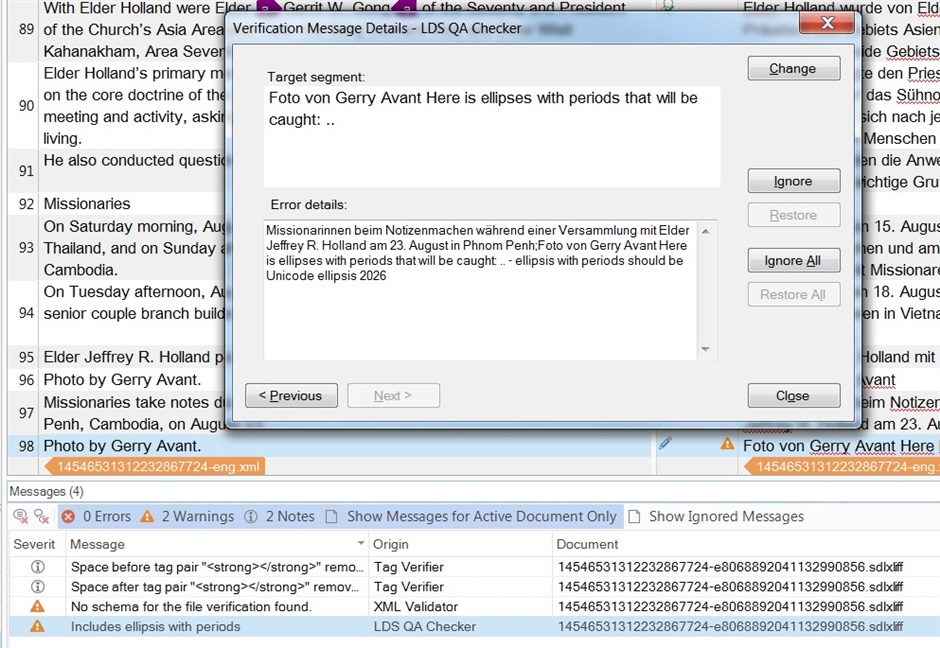Click info icon of first Tag Verifier message

38,567
